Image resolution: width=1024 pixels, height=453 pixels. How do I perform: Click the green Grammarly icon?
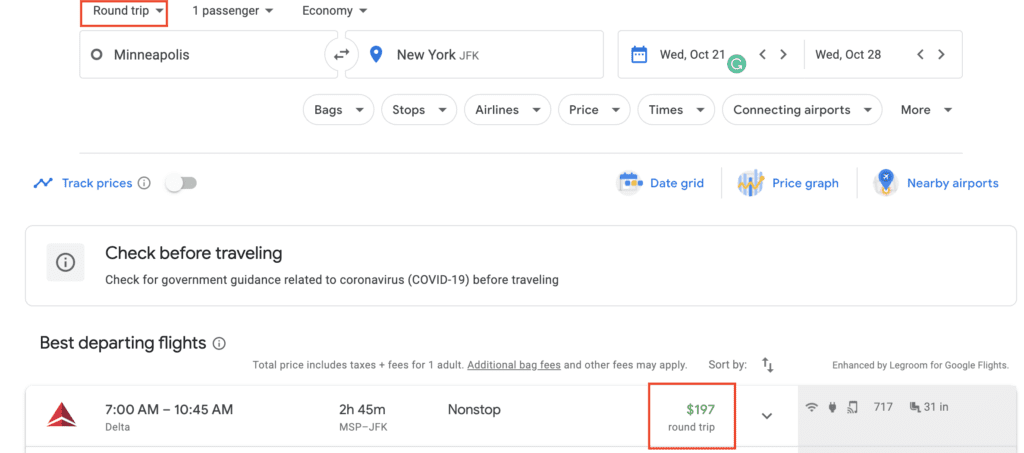[737, 63]
